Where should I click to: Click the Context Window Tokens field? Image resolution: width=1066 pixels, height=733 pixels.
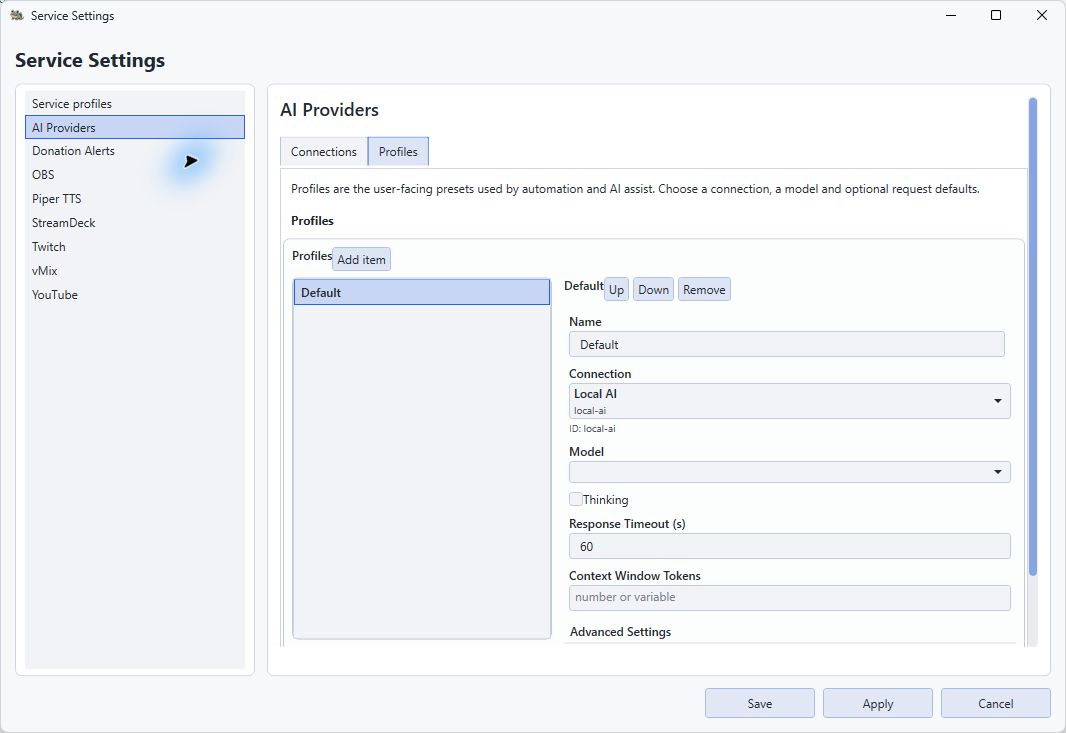pyautogui.click(x=789, y=598)
